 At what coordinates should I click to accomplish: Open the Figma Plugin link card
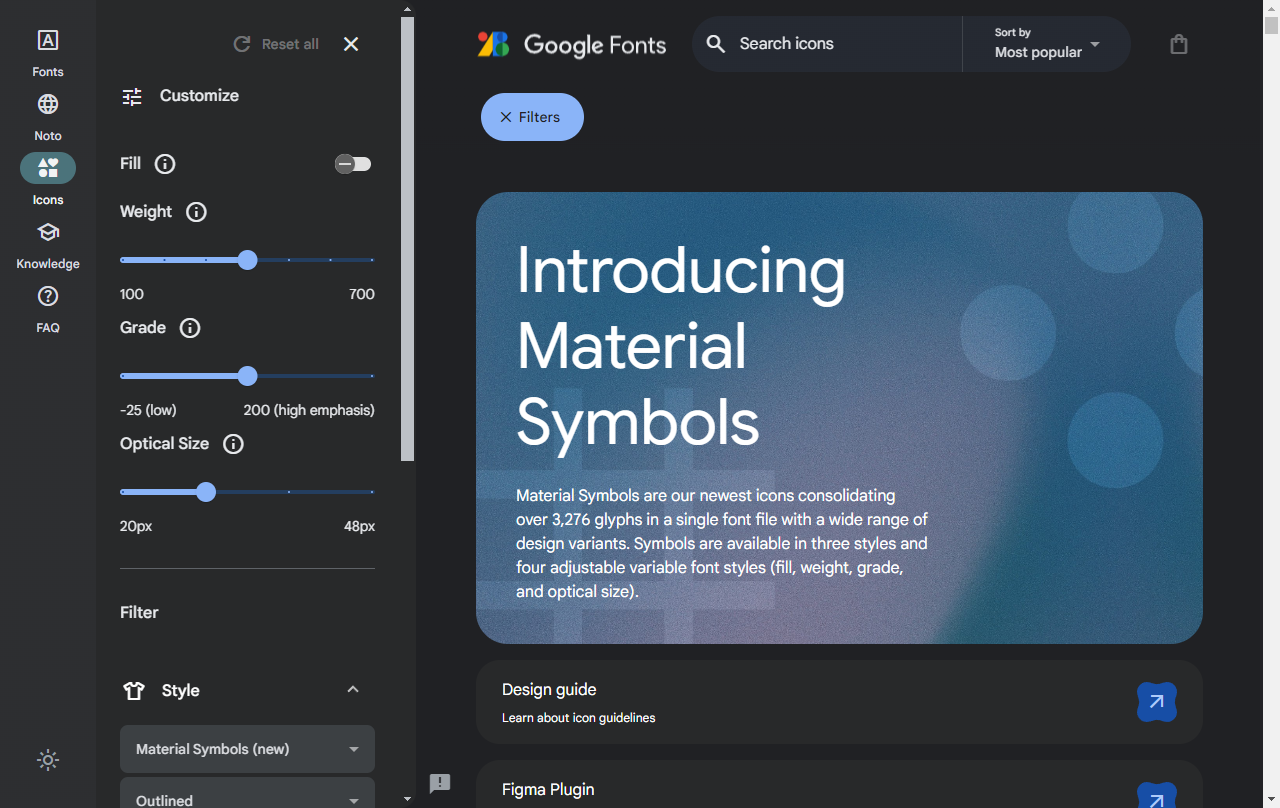click(x=839, y=784)
